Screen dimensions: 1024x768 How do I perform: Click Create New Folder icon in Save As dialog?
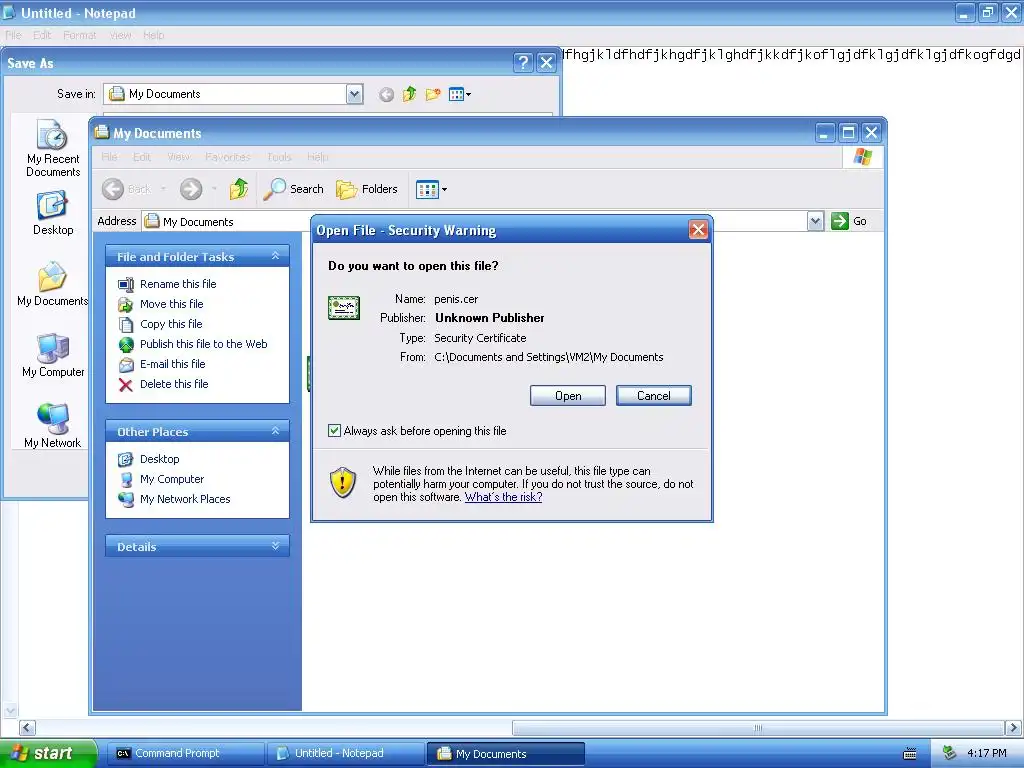[433, 95]
